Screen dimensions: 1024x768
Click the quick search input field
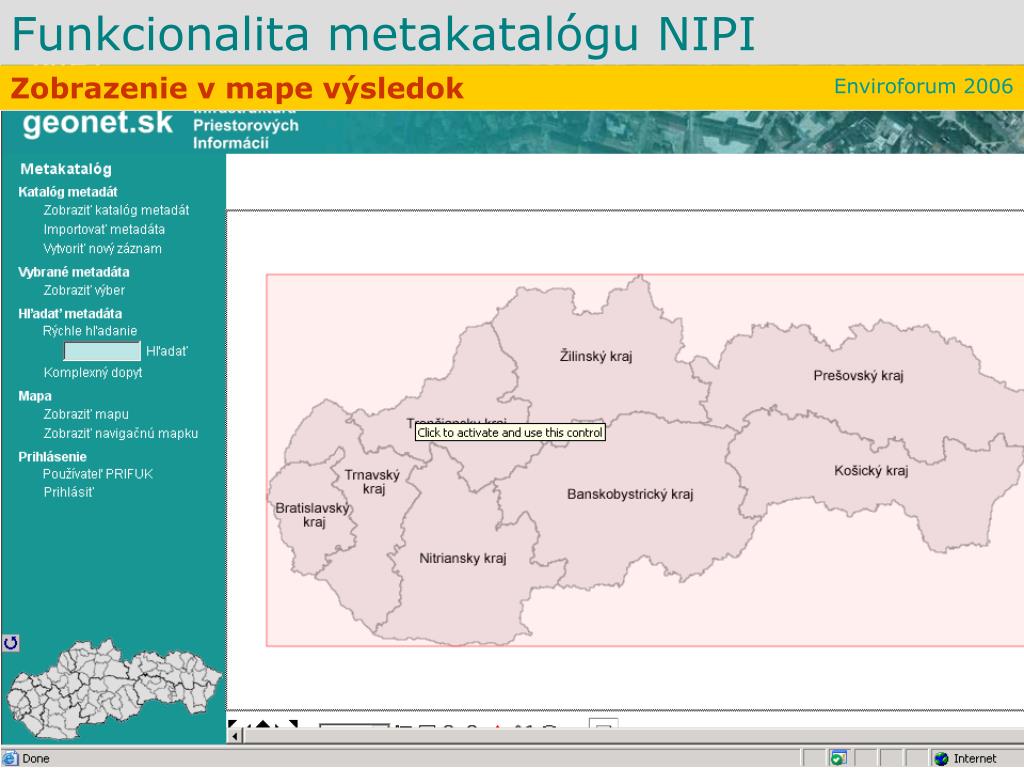[x=102, y=351]
